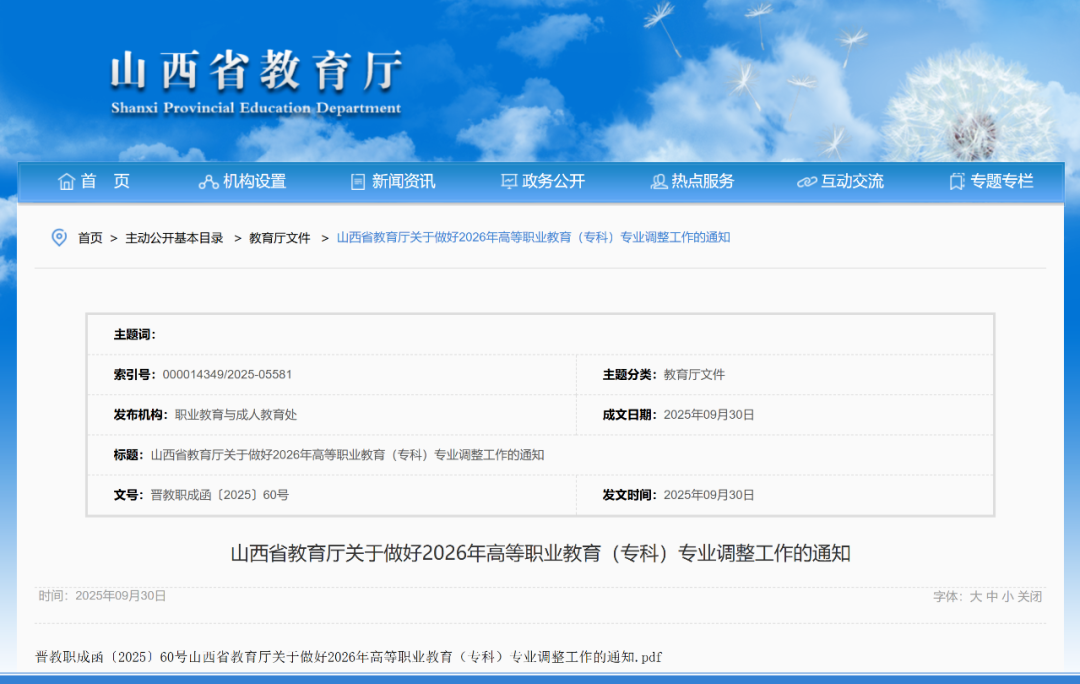The width and height of the screenshot is (1080, 684).
Task: Set font size to 中 (medium)
Action: [x=991, y=596]
